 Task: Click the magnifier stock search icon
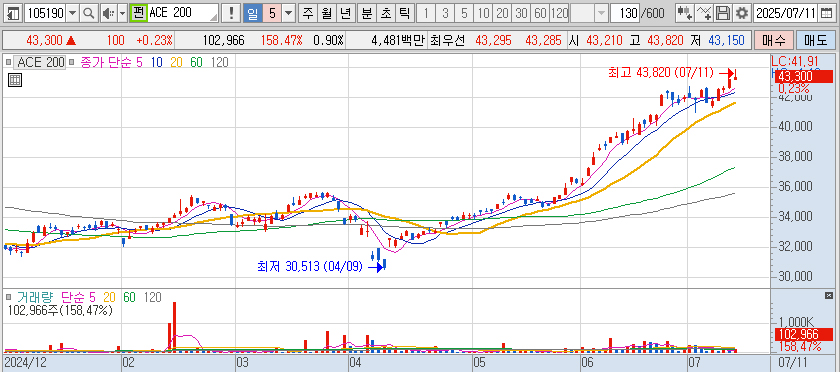tap(90, 13)
